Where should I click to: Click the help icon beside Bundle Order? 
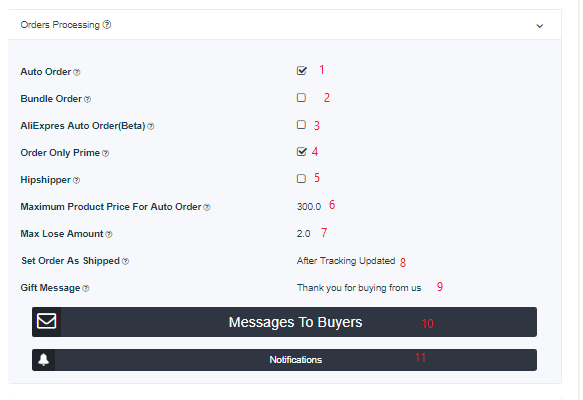[87, 100]
